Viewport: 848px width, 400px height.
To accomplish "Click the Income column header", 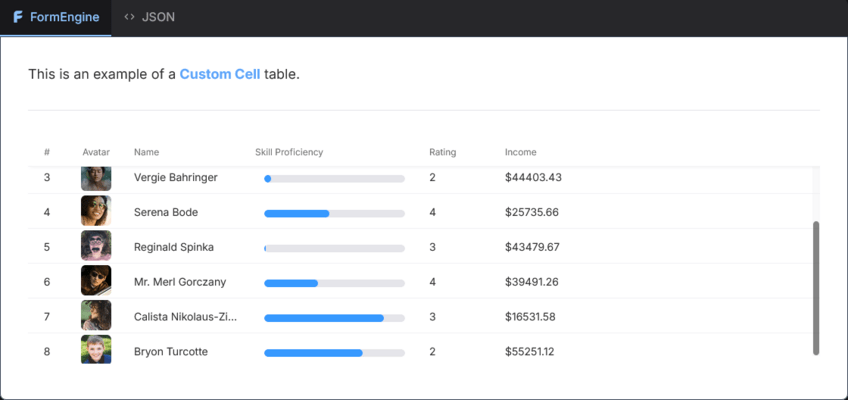I will pos(520,152).
